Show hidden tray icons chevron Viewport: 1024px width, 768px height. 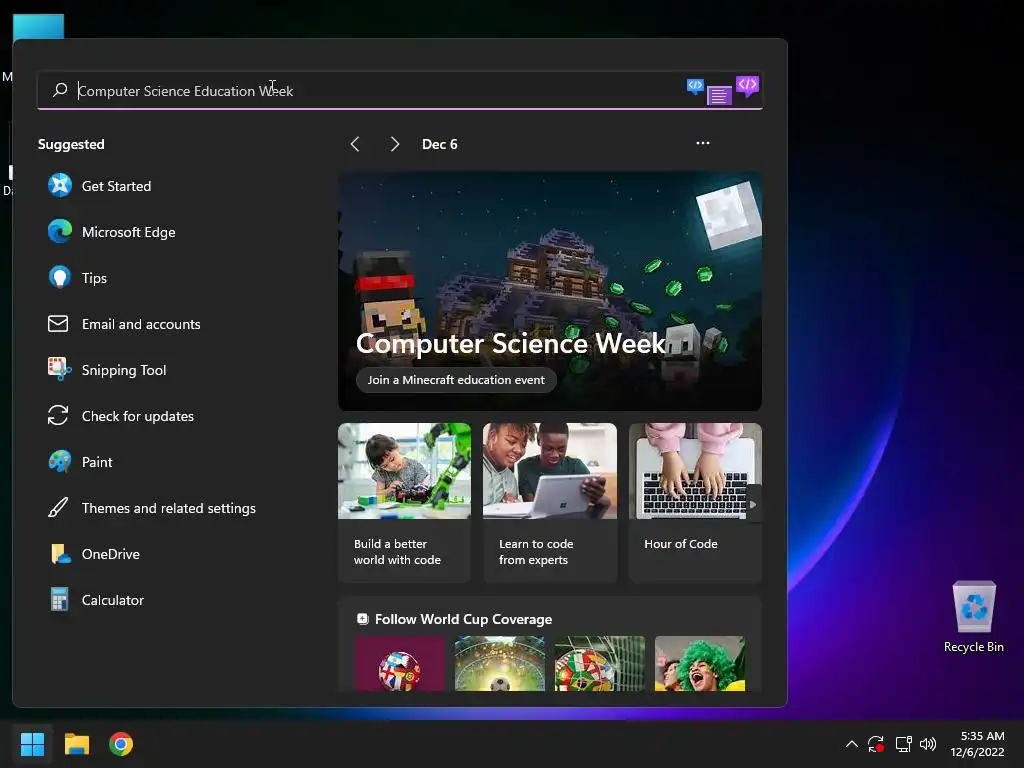point(852,744)
